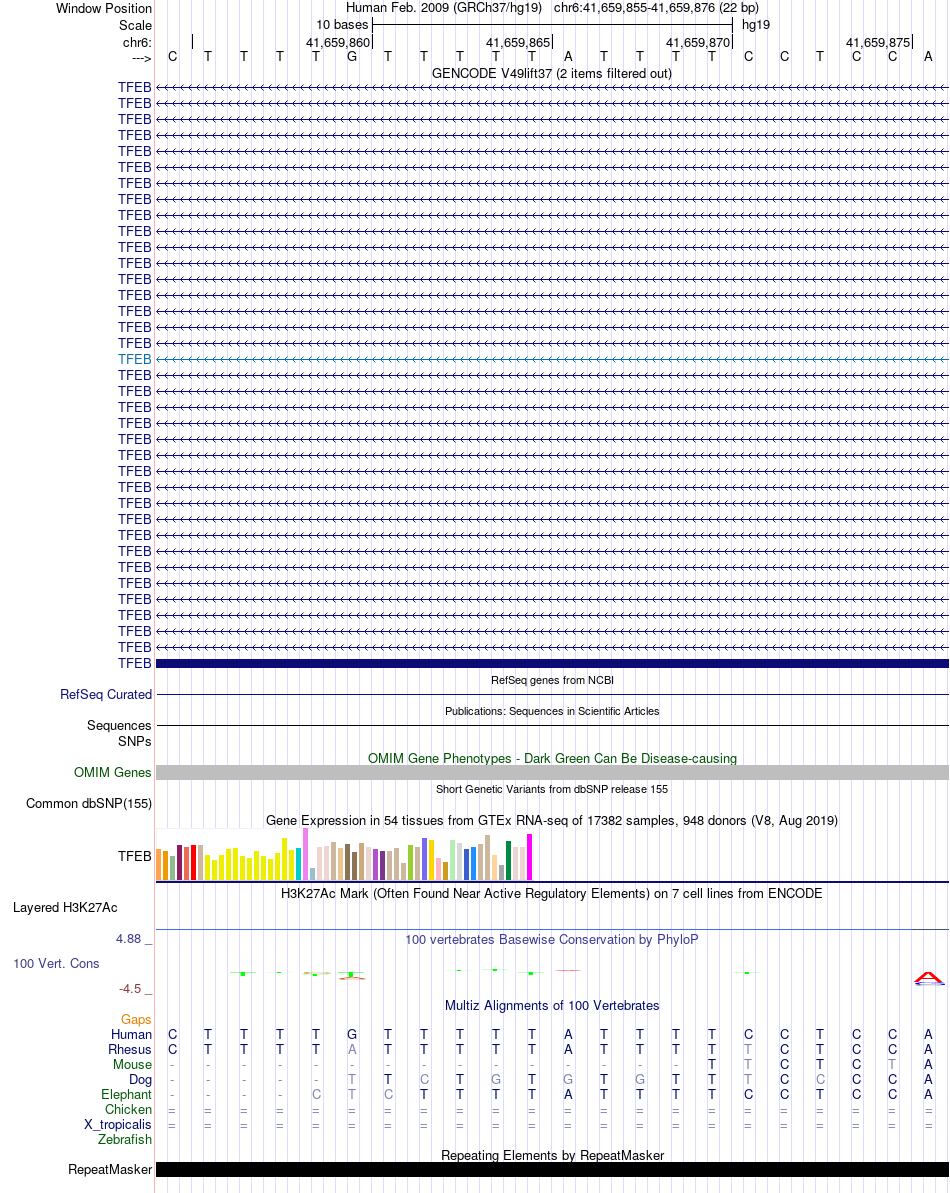Click the RepeatMasker track label
The width and height of the screenshot is (950, 1193).
[x=110, y=1169]
